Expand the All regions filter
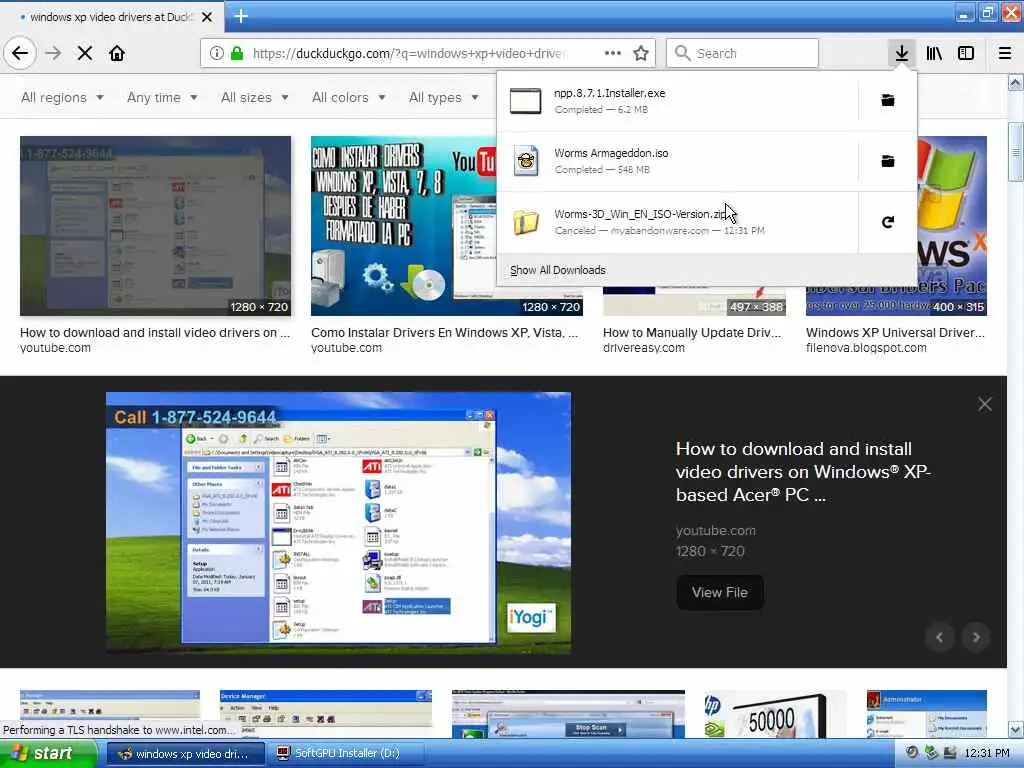This screenshot has width=1024, height=768. (62, 97)
